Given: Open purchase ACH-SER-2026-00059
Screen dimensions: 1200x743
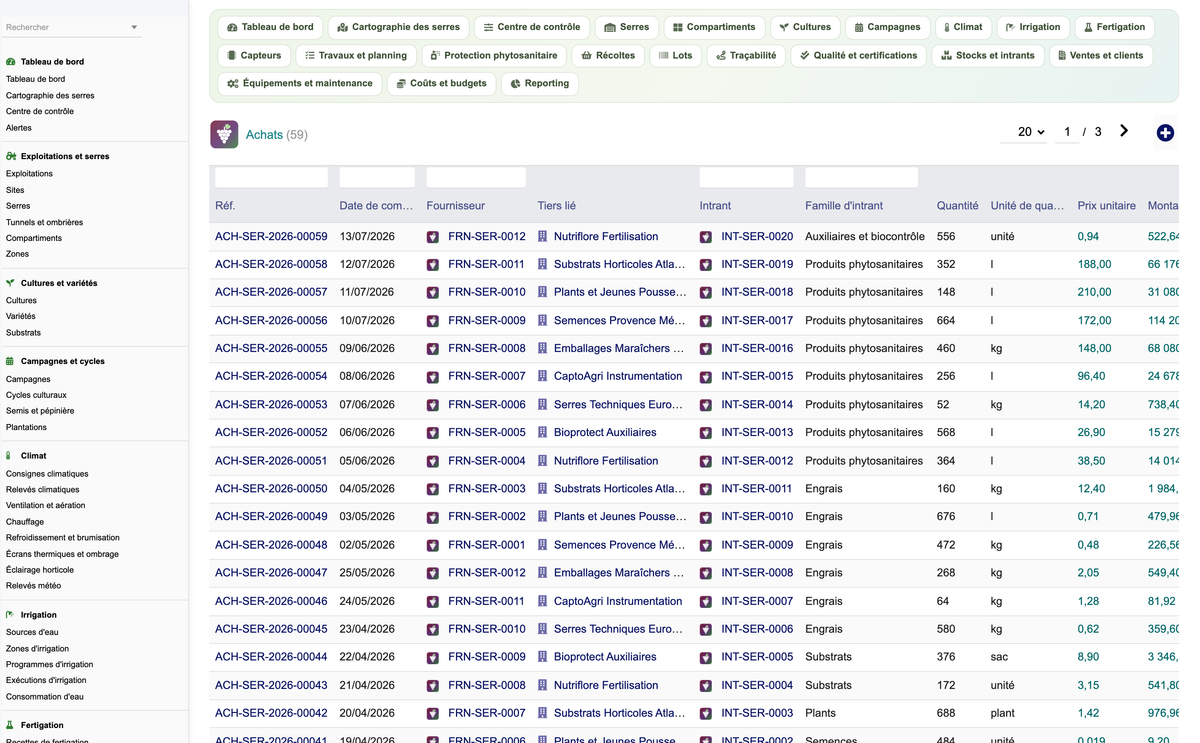Looking at the screenshot, I should (271, 237).
